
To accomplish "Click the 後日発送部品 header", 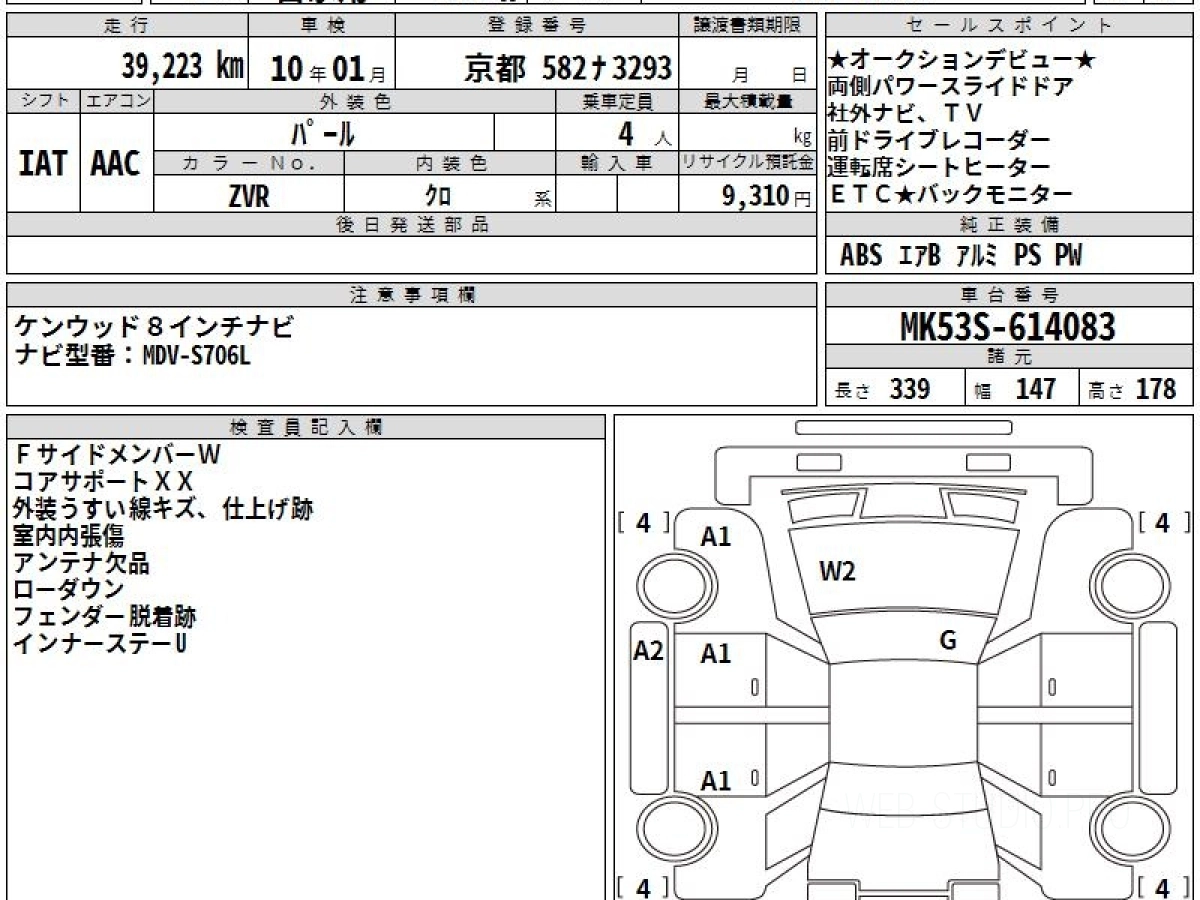I will tap(412, 225).
